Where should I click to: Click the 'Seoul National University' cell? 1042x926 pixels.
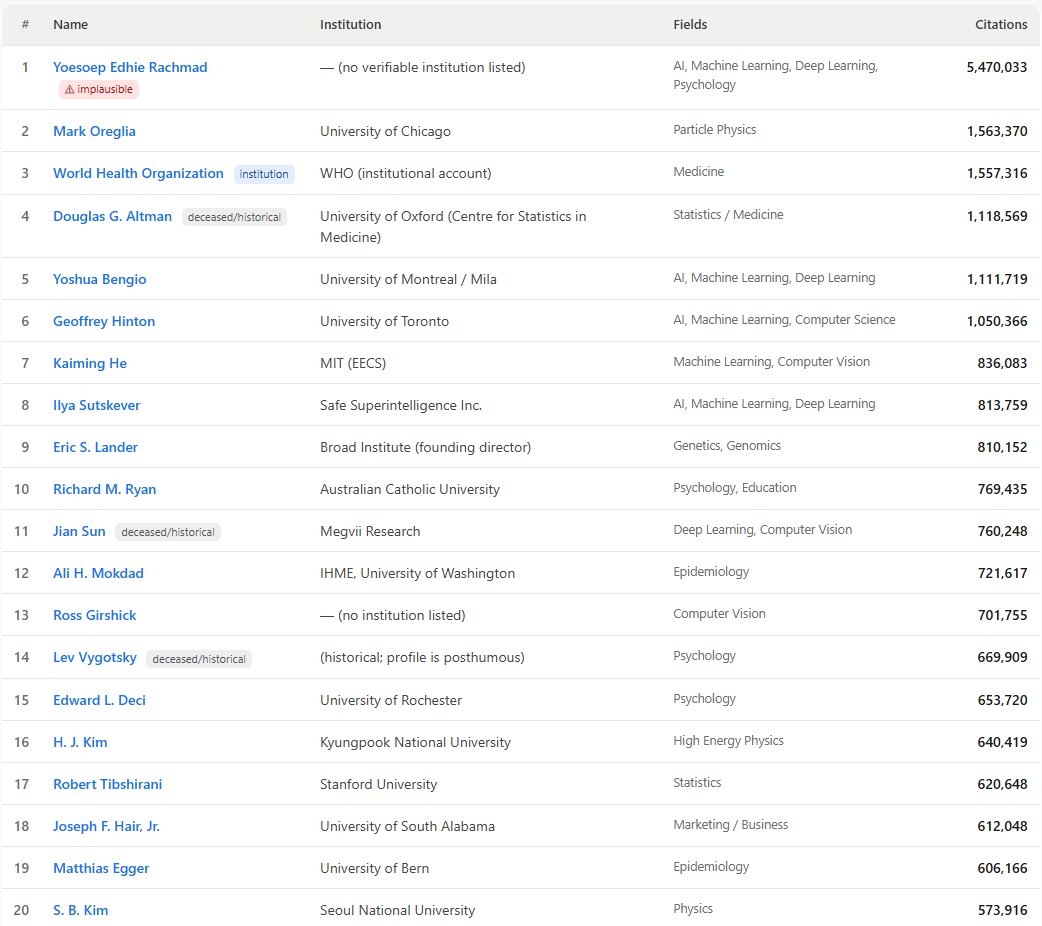tap(397, 910)
